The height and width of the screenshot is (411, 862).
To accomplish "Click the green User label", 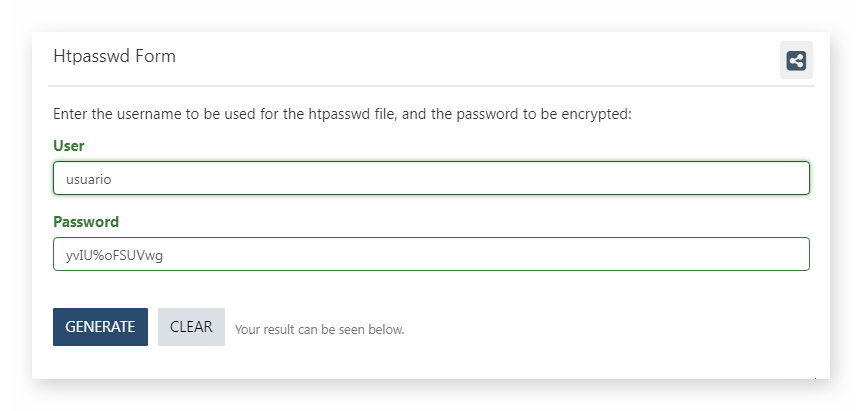I will click(x=69, y=146).
